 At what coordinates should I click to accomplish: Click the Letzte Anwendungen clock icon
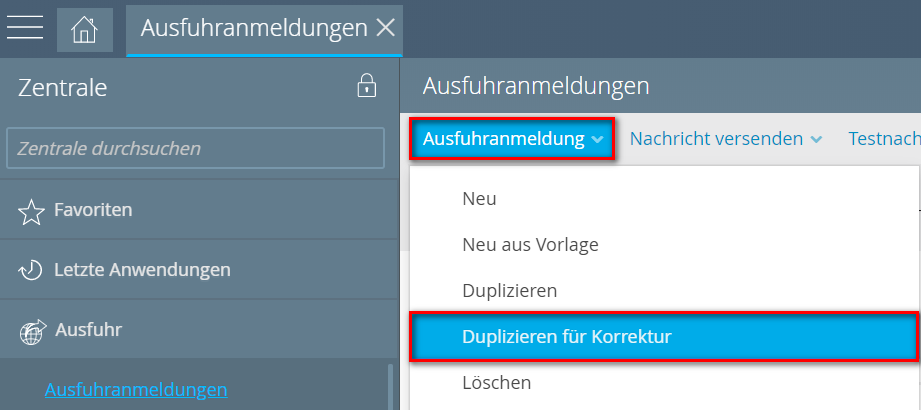[x=32, y=270]
